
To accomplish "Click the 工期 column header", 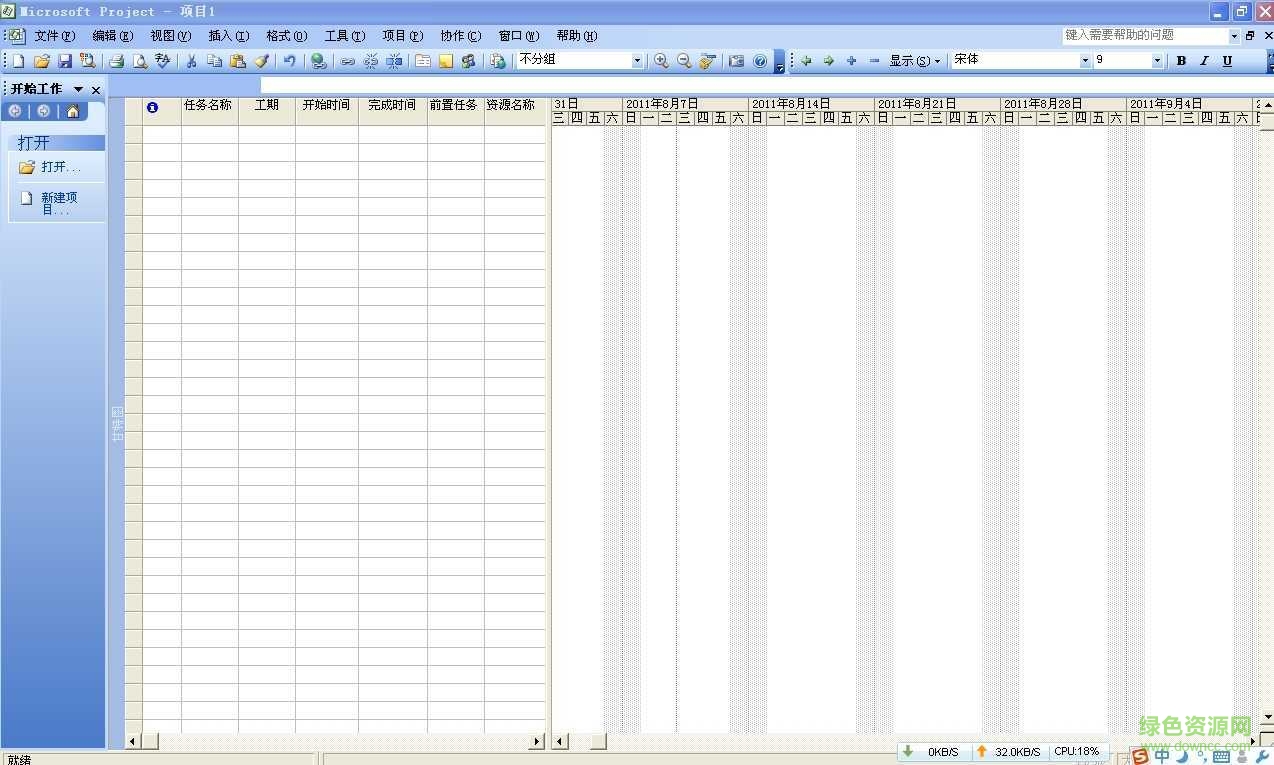I will click(267, 111).
